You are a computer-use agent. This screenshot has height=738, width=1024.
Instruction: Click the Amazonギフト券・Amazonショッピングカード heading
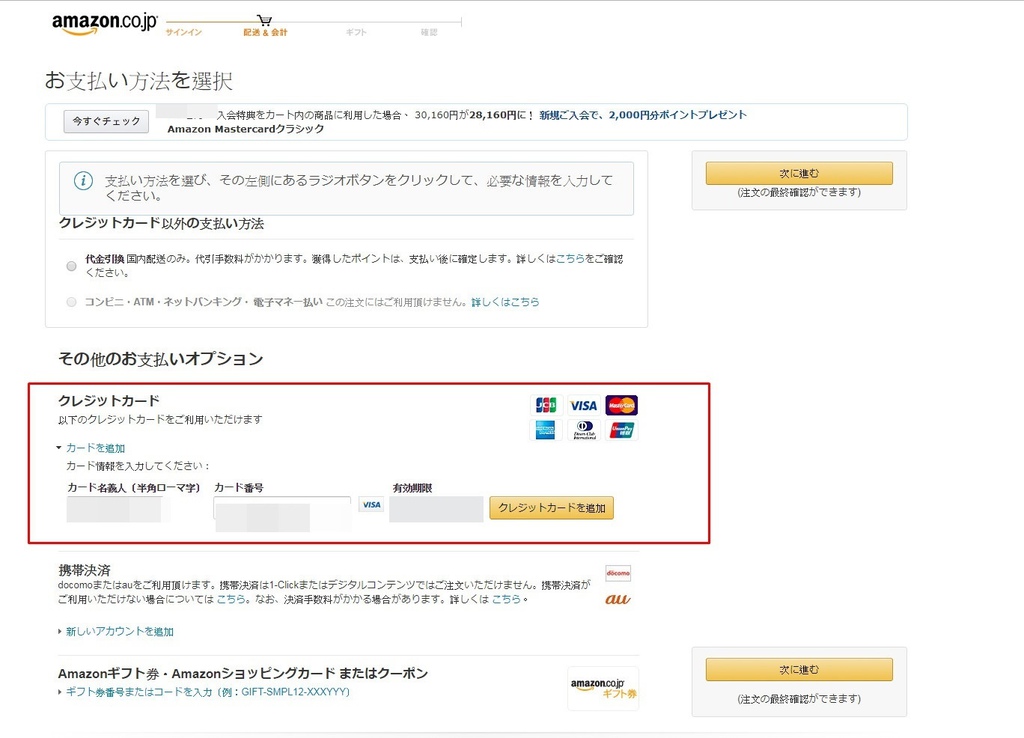click(x=243, y=673)
